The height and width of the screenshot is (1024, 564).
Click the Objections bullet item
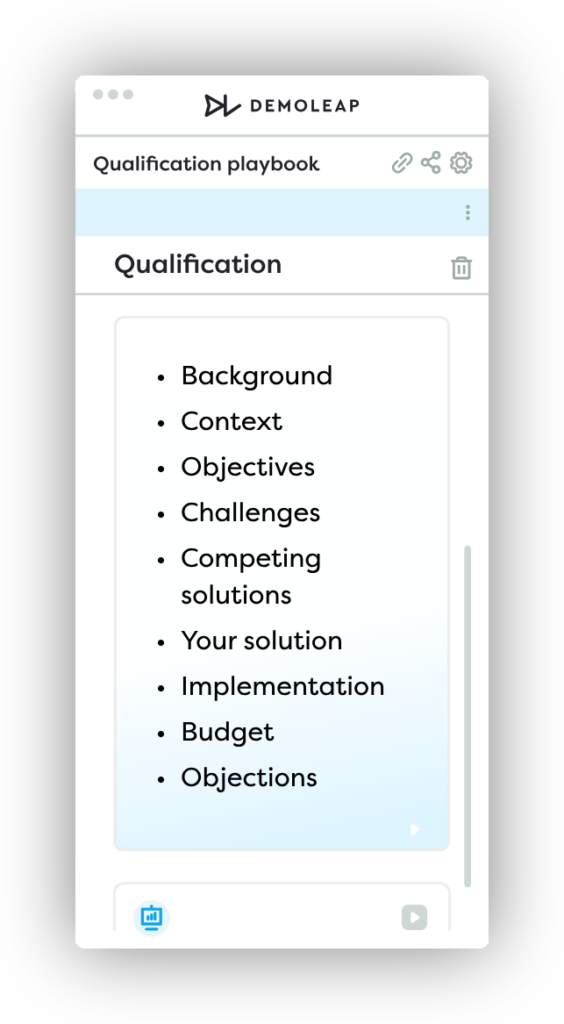(249, 778)
